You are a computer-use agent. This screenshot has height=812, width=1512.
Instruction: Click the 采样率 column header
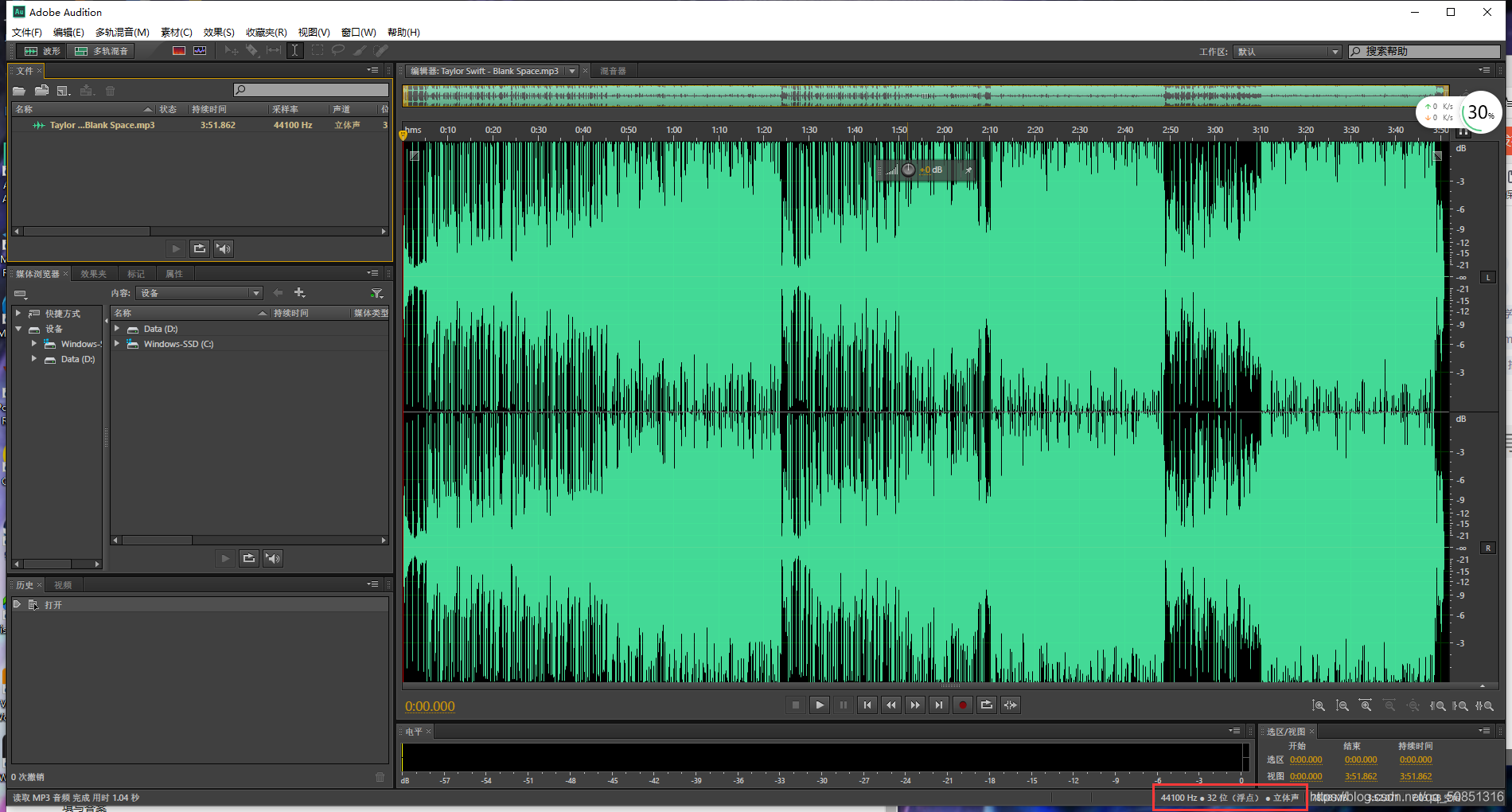click(299, 109)
